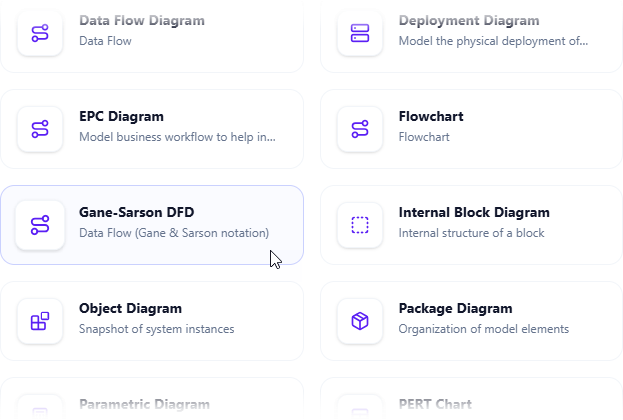Image resolution: width=623 pixels, height=420 pixels.
Task: Open the Package Diagram title
Action: pyautogui.click(x=455, y=309)
